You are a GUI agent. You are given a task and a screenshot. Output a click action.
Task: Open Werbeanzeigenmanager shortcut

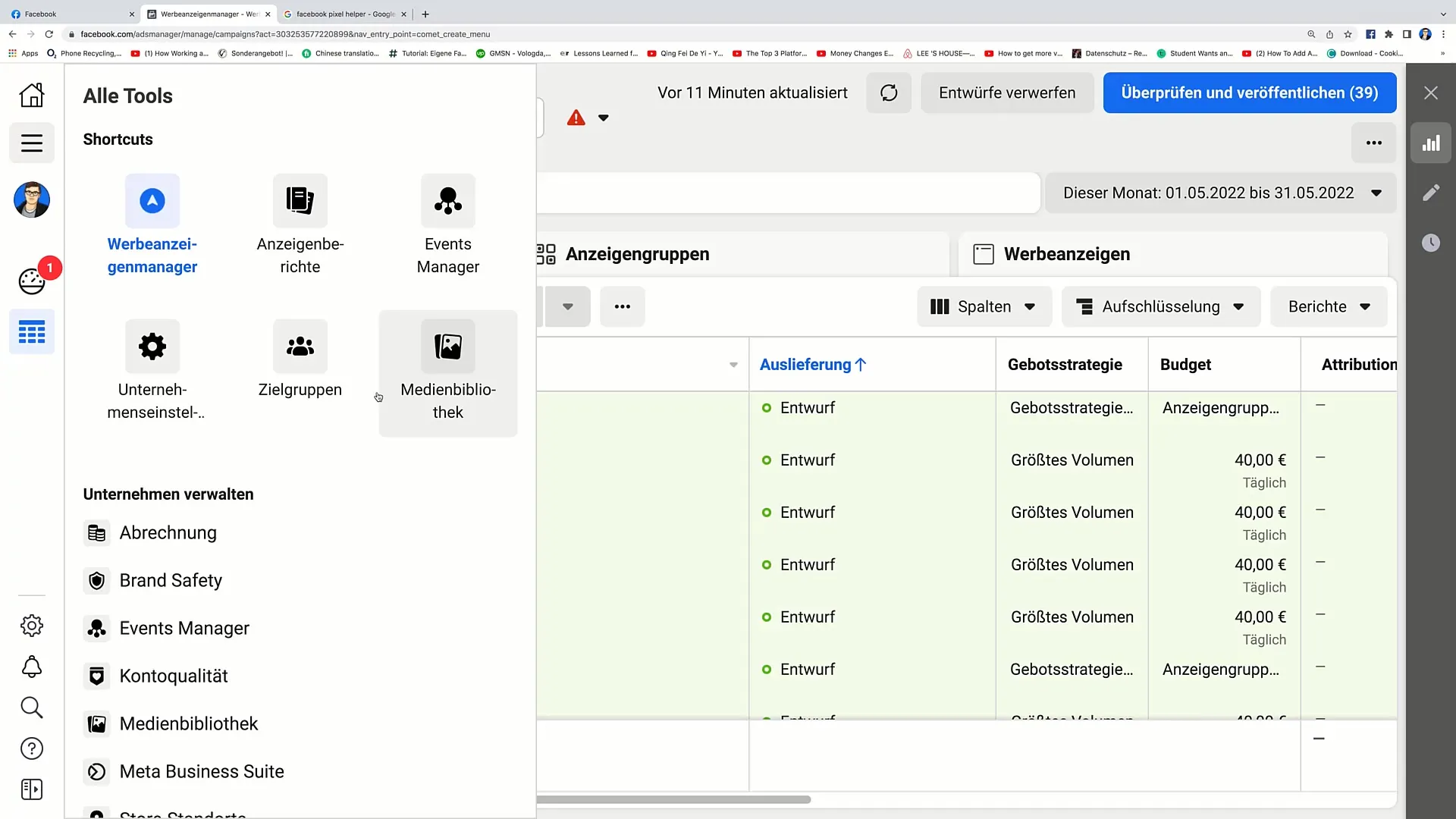[x=152, y=225]
